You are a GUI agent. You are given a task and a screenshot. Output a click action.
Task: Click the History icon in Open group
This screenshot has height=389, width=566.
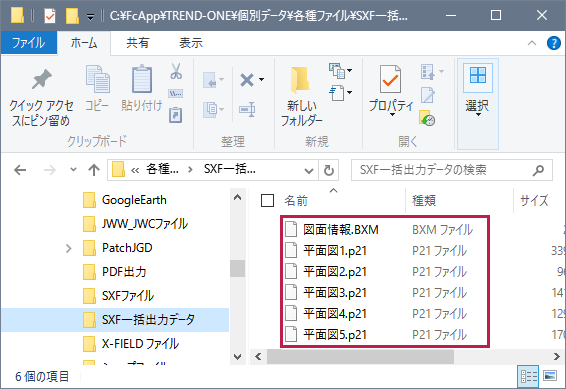(x=427, y=118)
